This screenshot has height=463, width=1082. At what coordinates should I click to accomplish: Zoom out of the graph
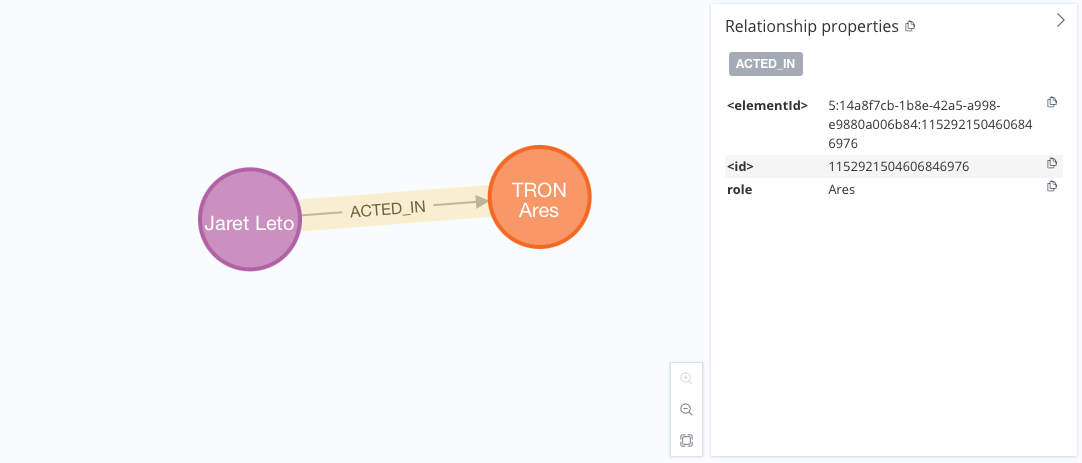coord(686,409)
